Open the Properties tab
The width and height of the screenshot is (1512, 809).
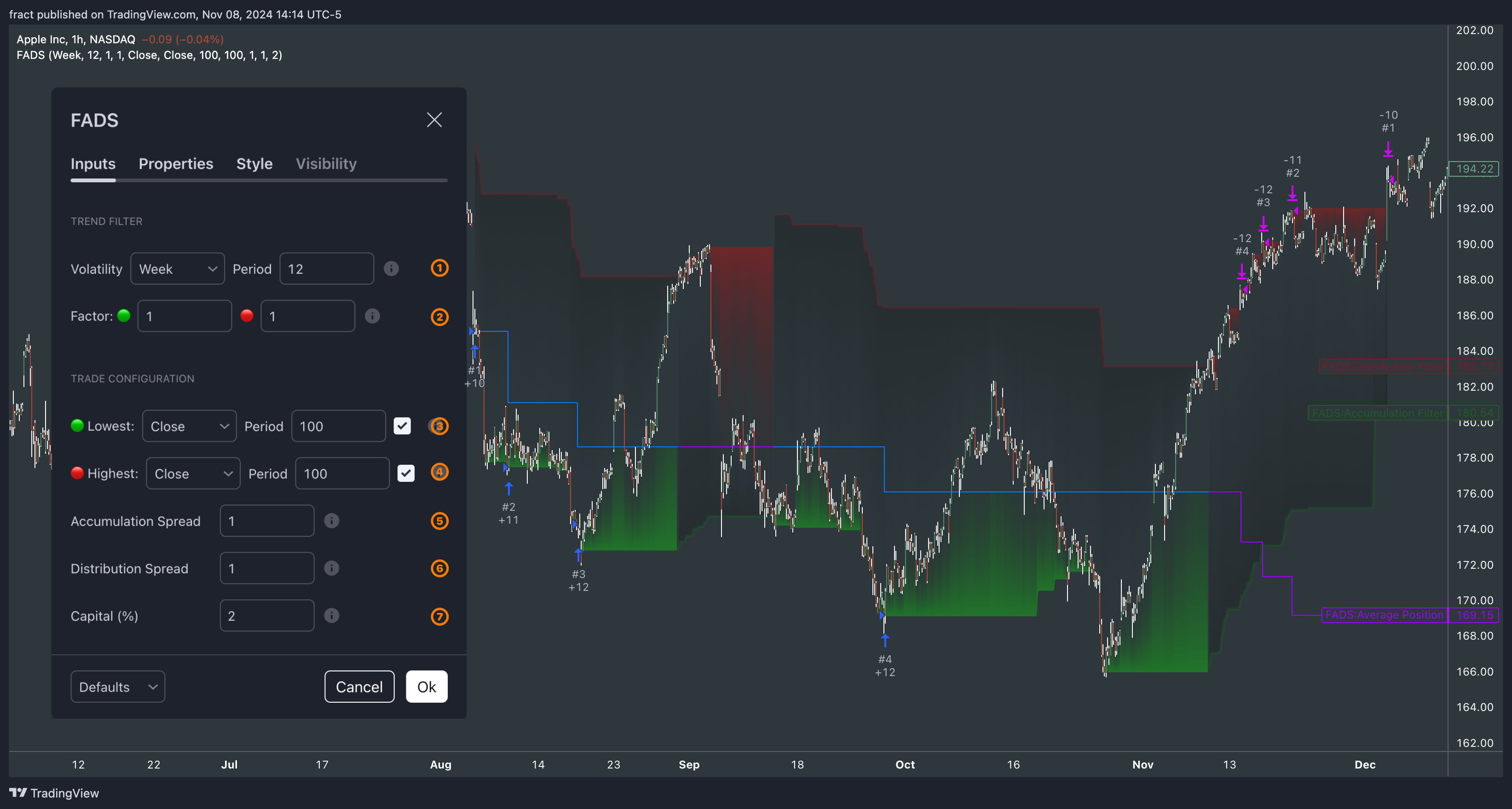point(175,164)
